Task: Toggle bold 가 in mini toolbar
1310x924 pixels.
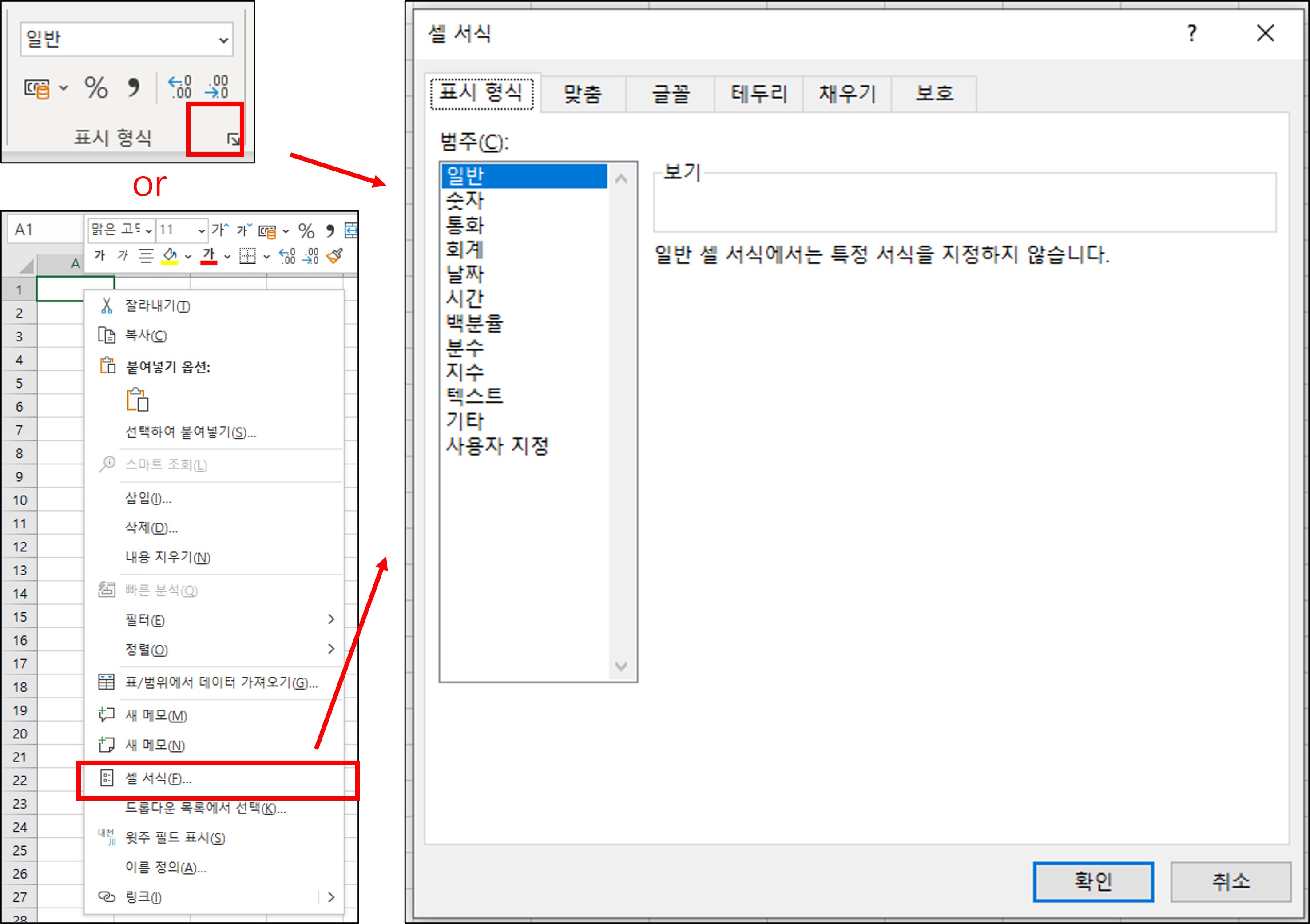Action: [x=100, y=255]
